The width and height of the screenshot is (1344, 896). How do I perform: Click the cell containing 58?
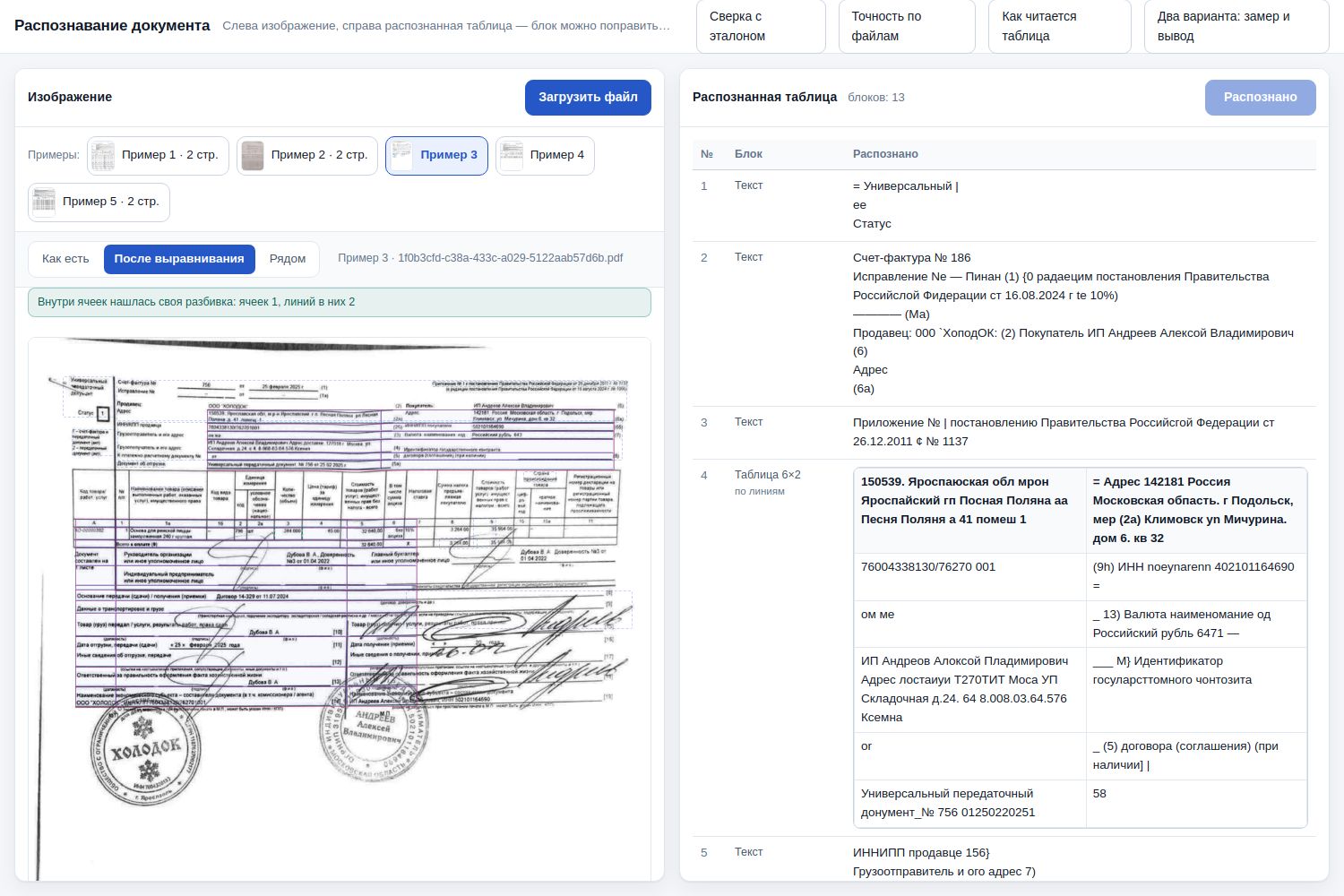(1196, 803)
